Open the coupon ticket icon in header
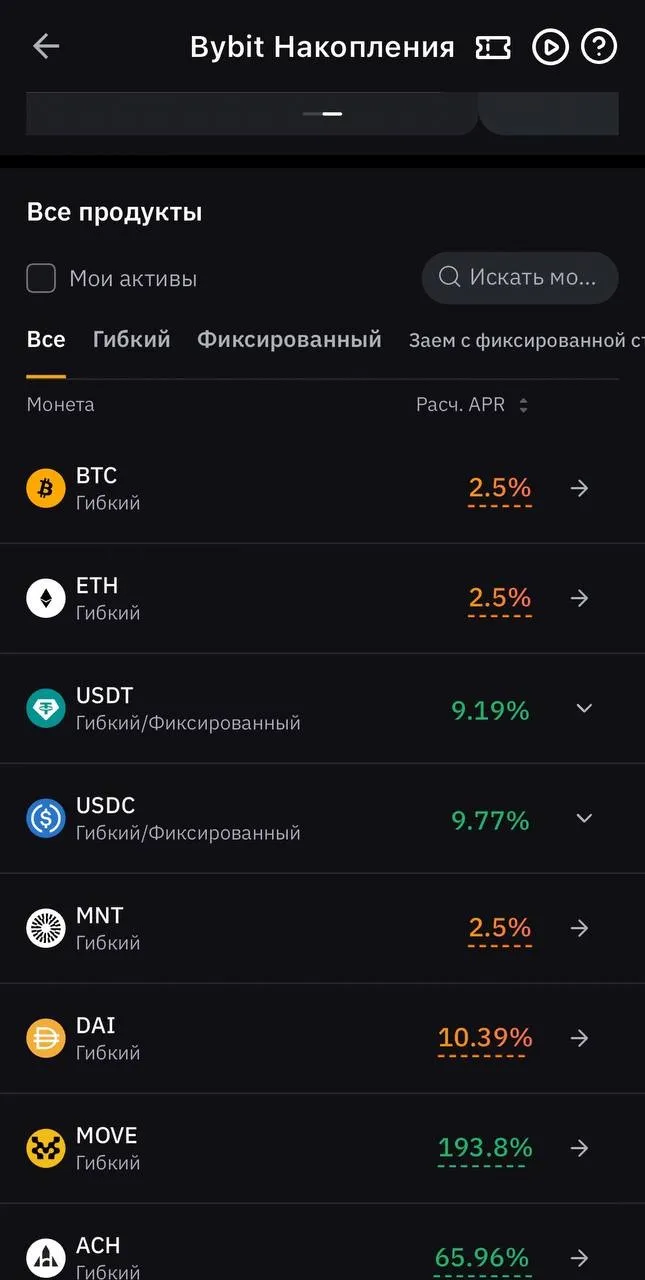 pyautogui.click(x=493, y=47)
